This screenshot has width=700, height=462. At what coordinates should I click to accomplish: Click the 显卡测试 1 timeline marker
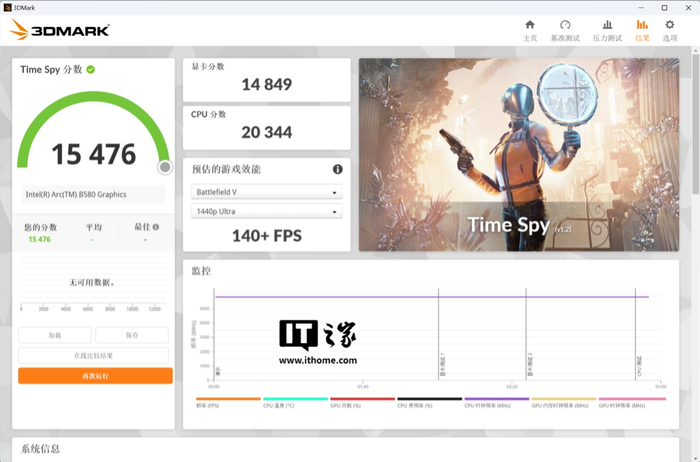pos(442,365)
